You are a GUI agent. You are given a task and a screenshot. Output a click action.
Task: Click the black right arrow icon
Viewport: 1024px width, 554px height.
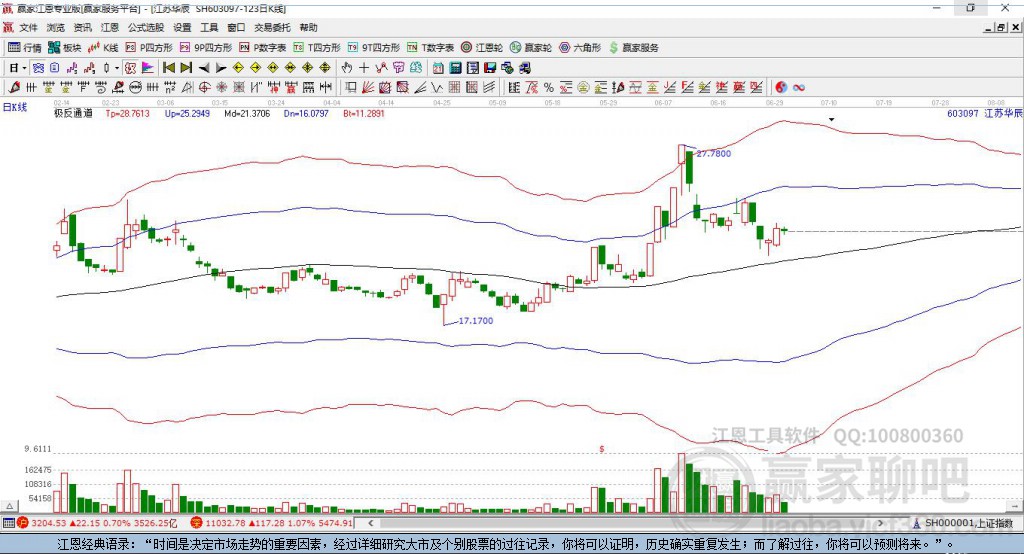(221, 68)
